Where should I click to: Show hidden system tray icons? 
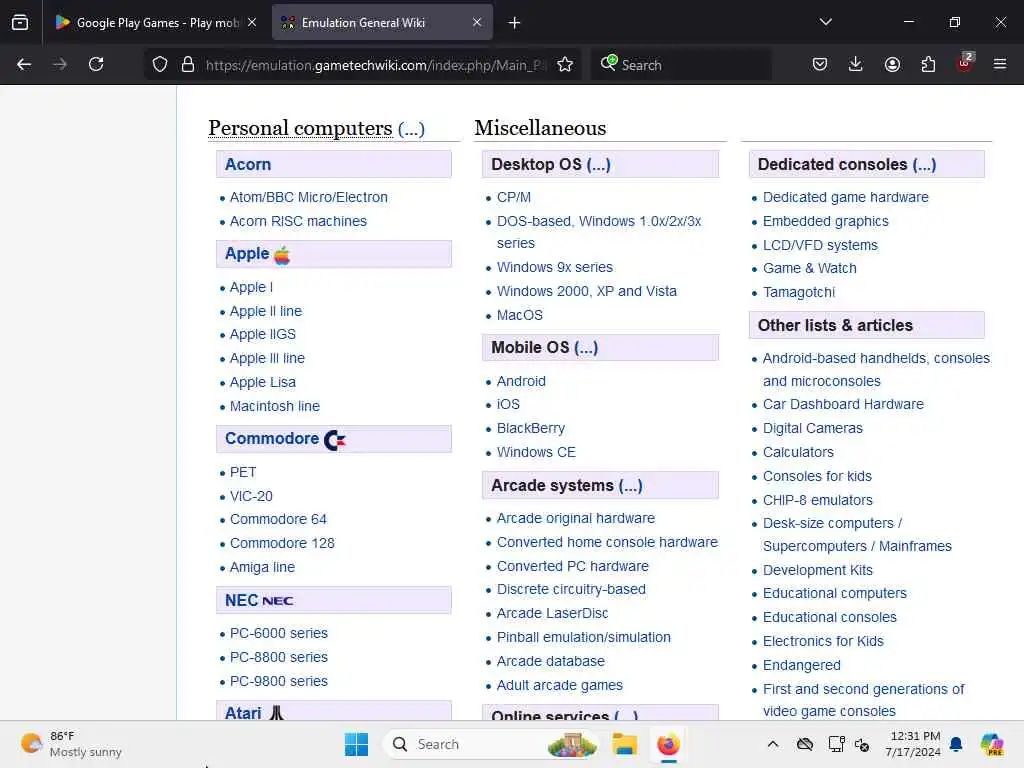(x=773, y=744)
